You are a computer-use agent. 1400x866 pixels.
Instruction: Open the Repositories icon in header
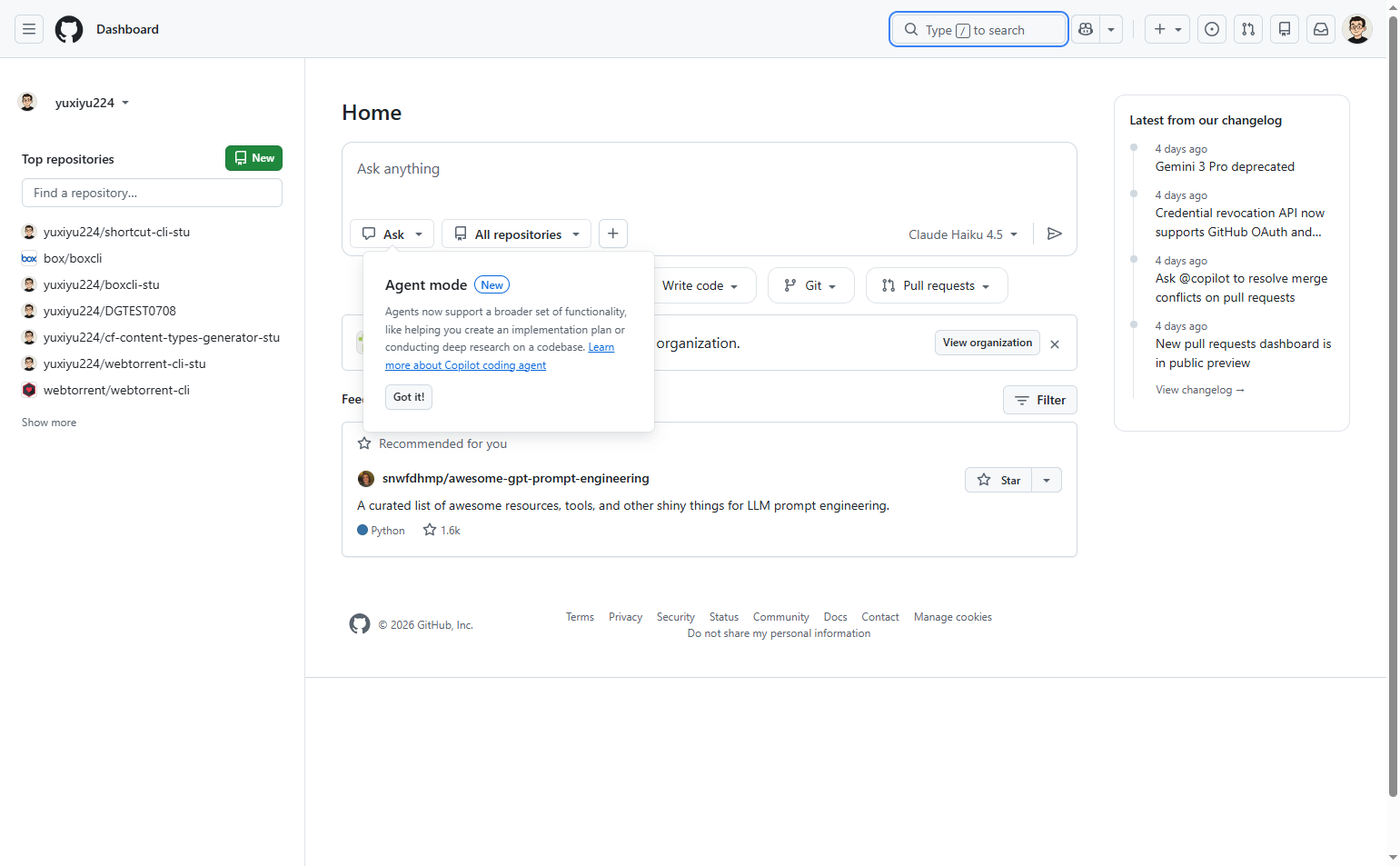[1285, 29]
